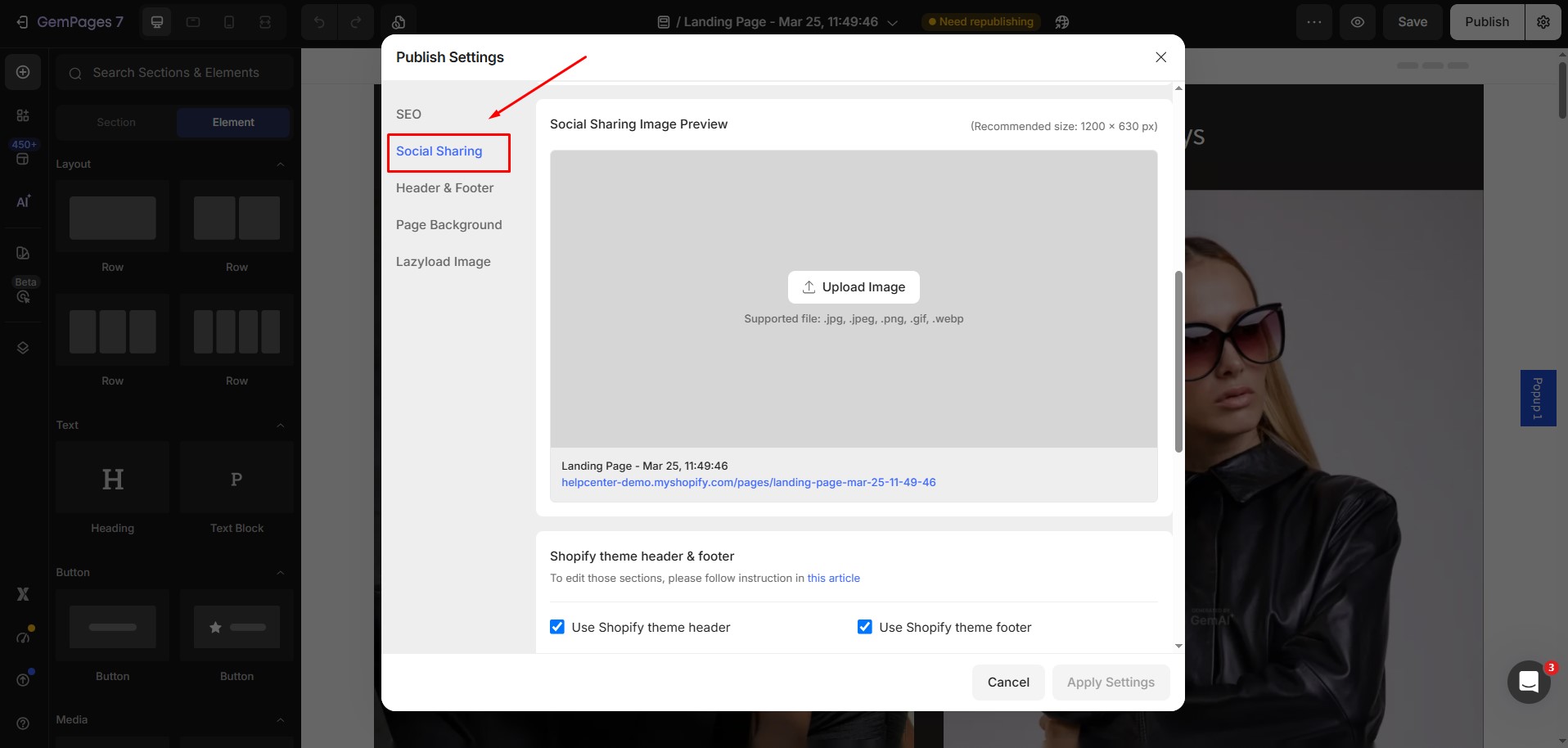The width and height of the screenshot is (1568, 748).
Task: Click the dialog's vertical scrollbar thumb
Action: 1178,361
